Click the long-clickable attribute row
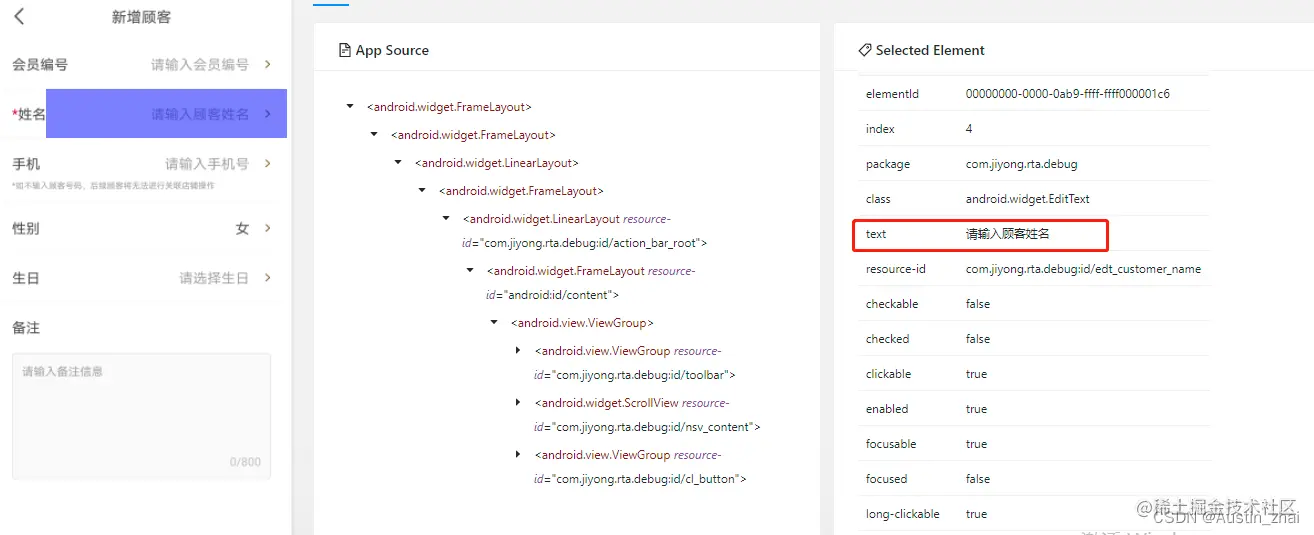 coord(1033,514)
